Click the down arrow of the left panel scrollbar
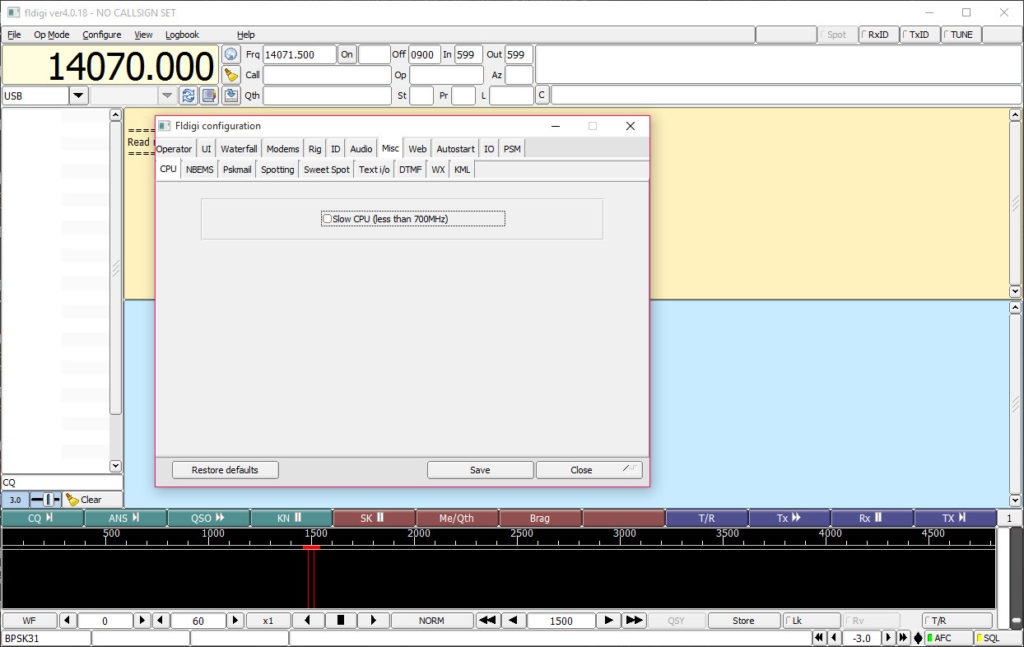This screenshot has height=647, width=1024. pos(116,466)
